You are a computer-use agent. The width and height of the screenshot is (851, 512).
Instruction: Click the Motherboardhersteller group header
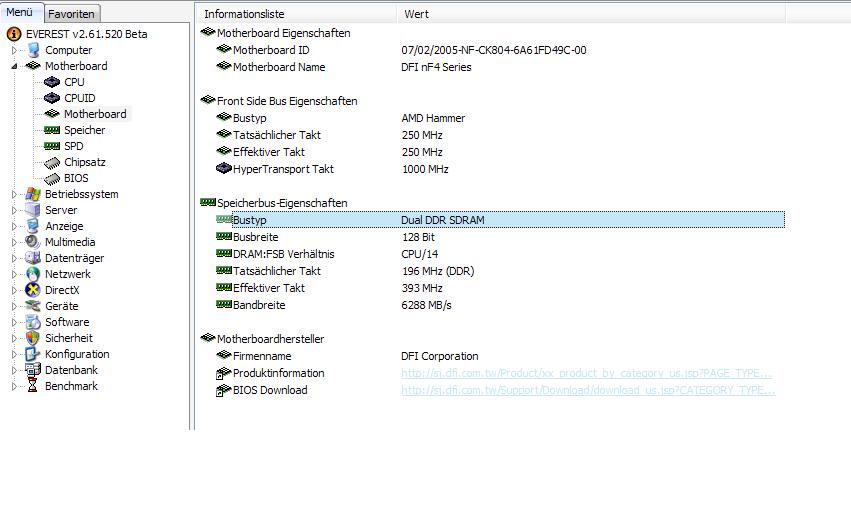tap(270, 339)
